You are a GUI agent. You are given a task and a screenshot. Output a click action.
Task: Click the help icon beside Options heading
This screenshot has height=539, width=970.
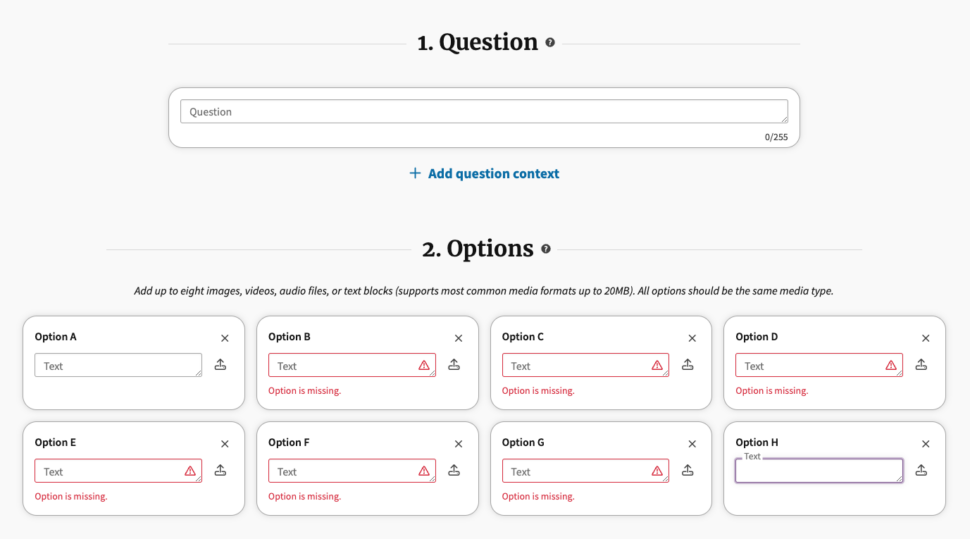(546, 249)
